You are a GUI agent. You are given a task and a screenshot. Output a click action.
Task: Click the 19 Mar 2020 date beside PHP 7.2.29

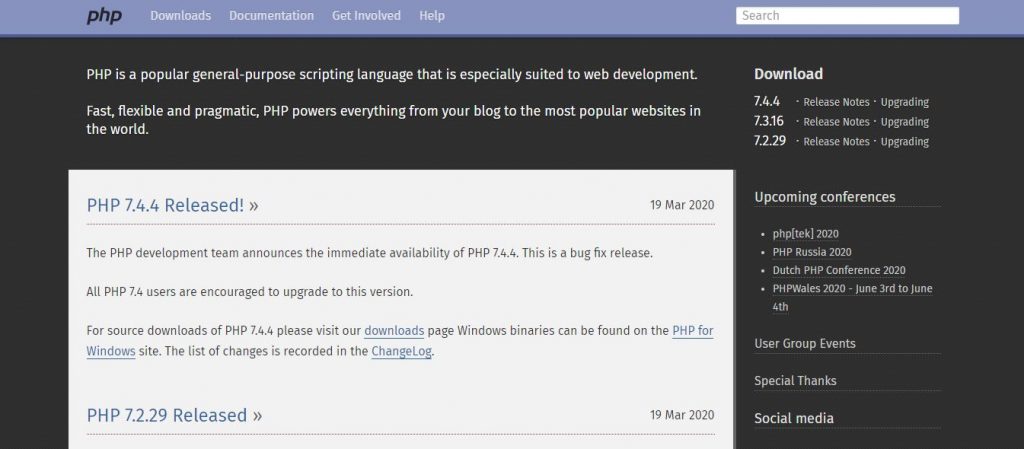click(x=682, y=416)
